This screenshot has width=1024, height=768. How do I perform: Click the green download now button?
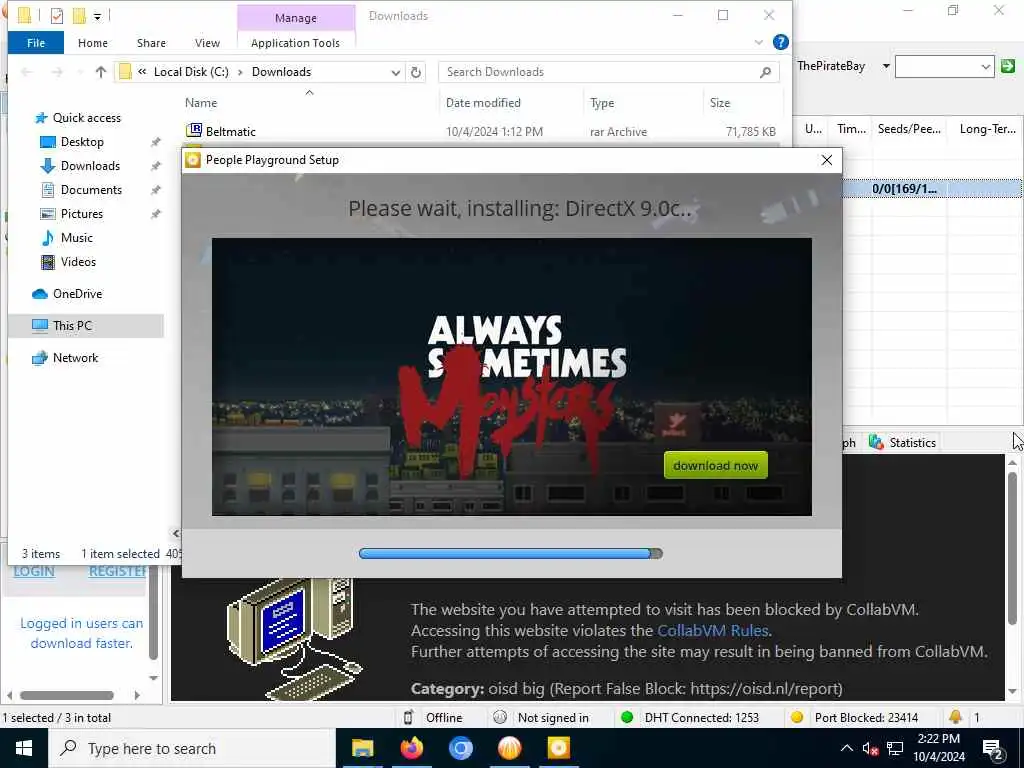(716, 466)
